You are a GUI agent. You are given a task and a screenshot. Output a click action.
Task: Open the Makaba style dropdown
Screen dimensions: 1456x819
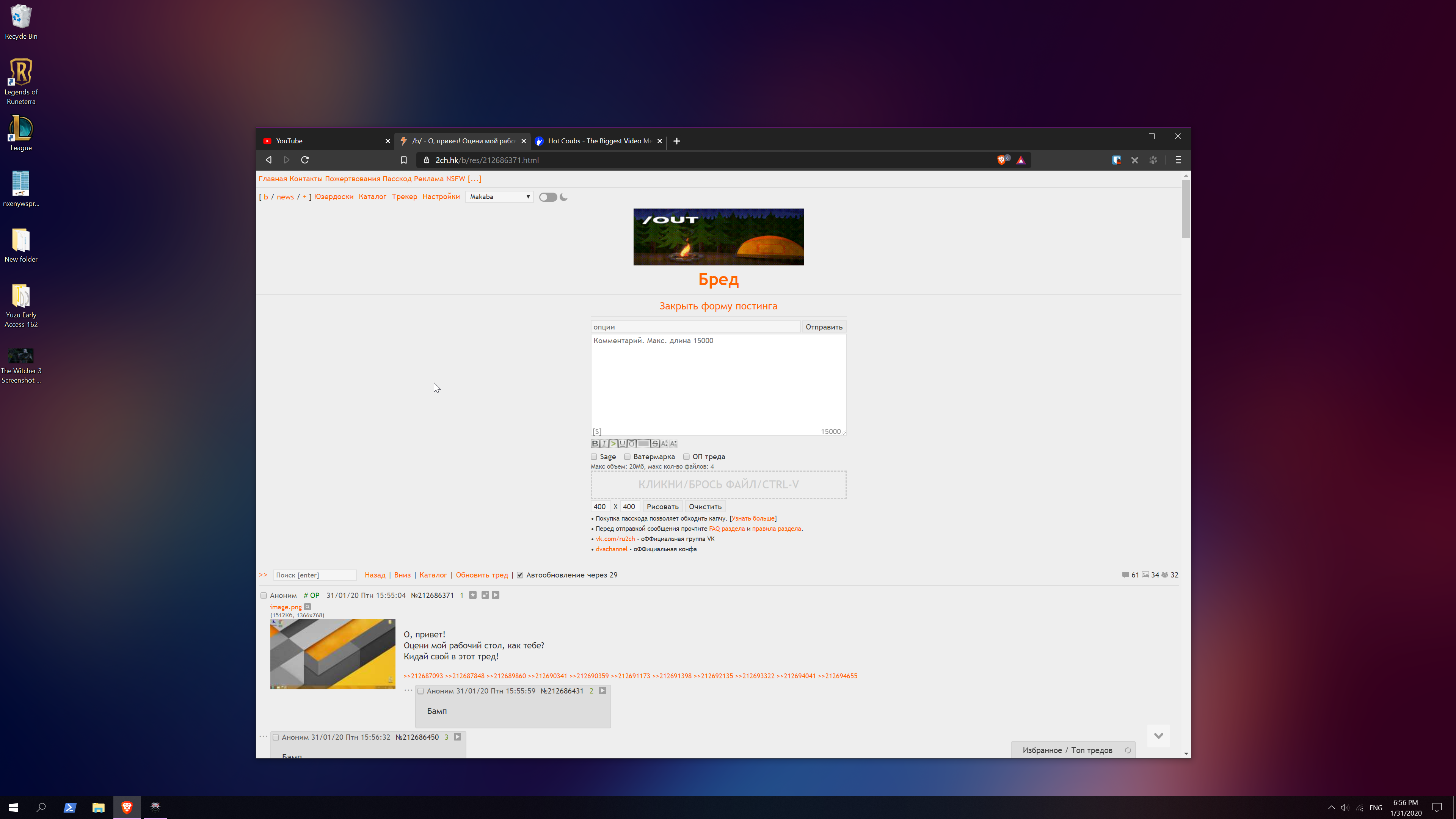click(500, 197)
